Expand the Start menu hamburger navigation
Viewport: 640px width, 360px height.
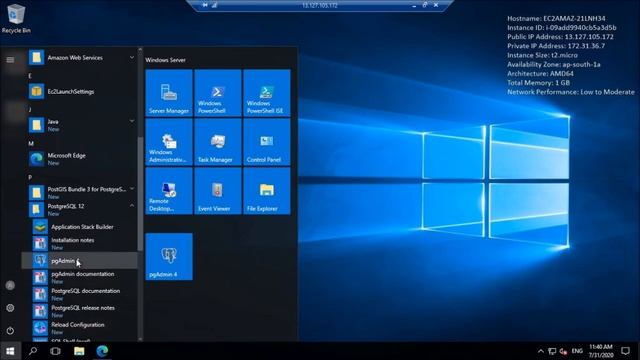(x=10, y=60)
